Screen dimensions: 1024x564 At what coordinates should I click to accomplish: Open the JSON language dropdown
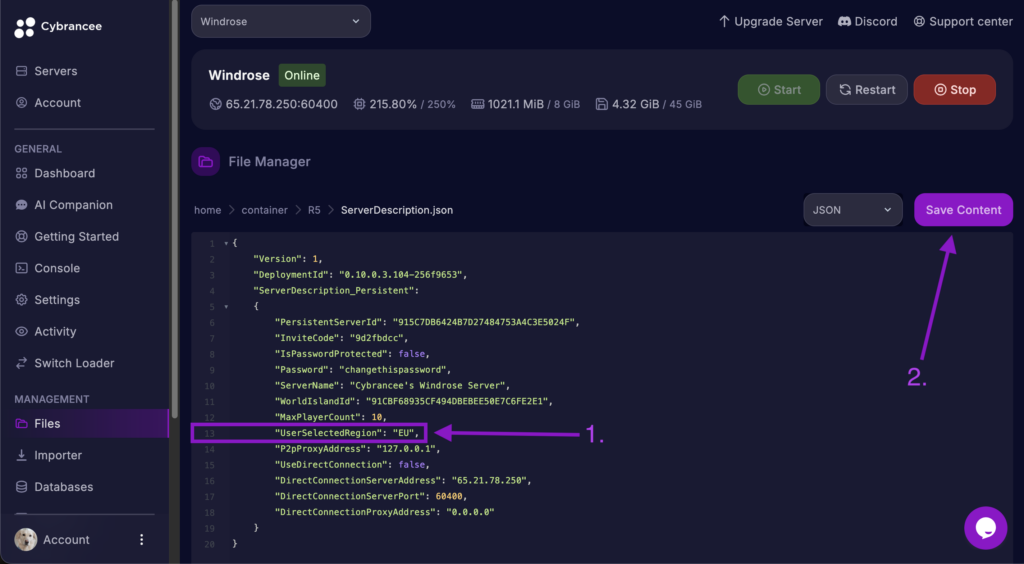pos(853,210)
